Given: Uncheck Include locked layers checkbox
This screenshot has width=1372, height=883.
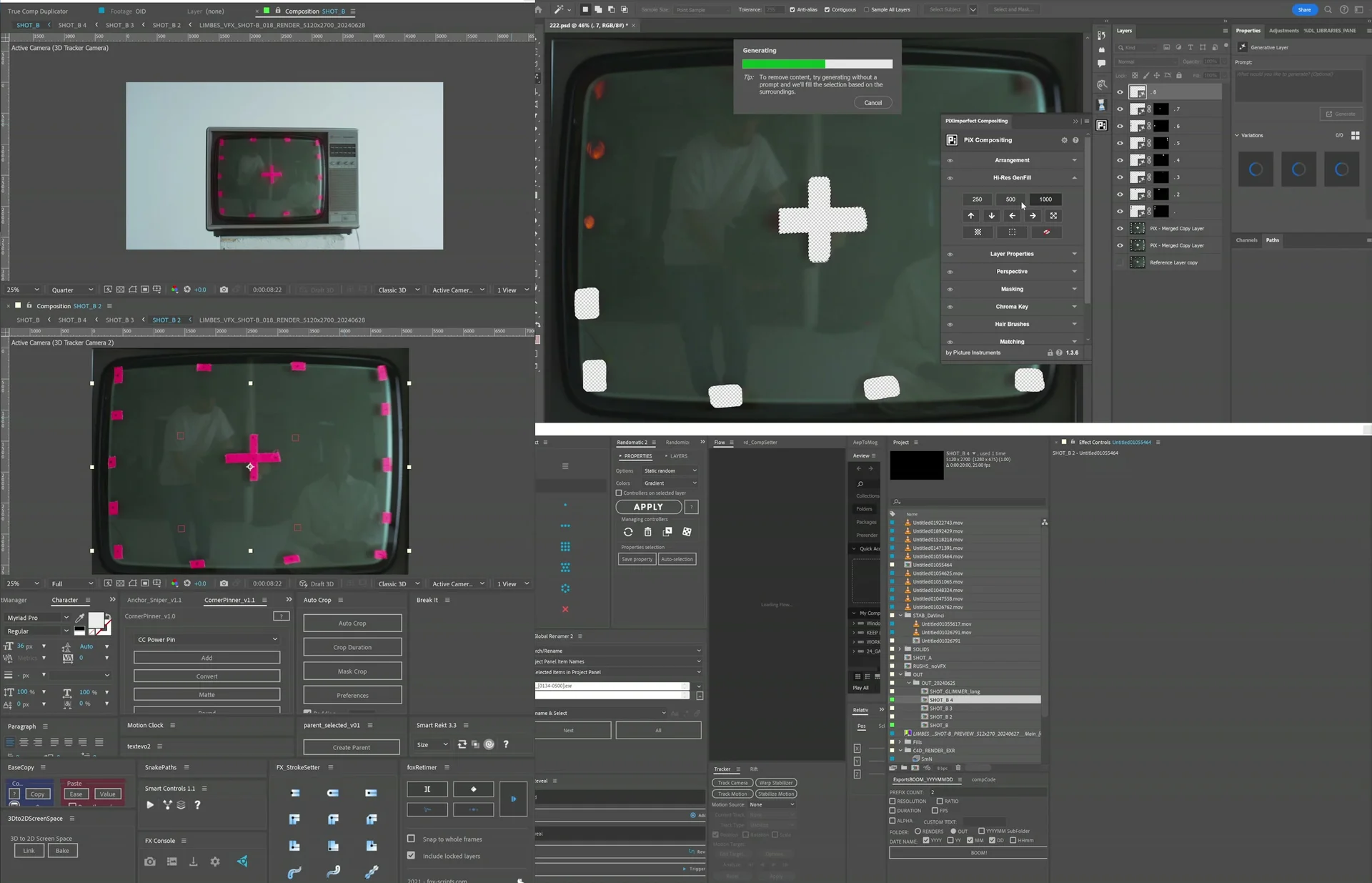Looking at the screenshot, I should 411,855.
